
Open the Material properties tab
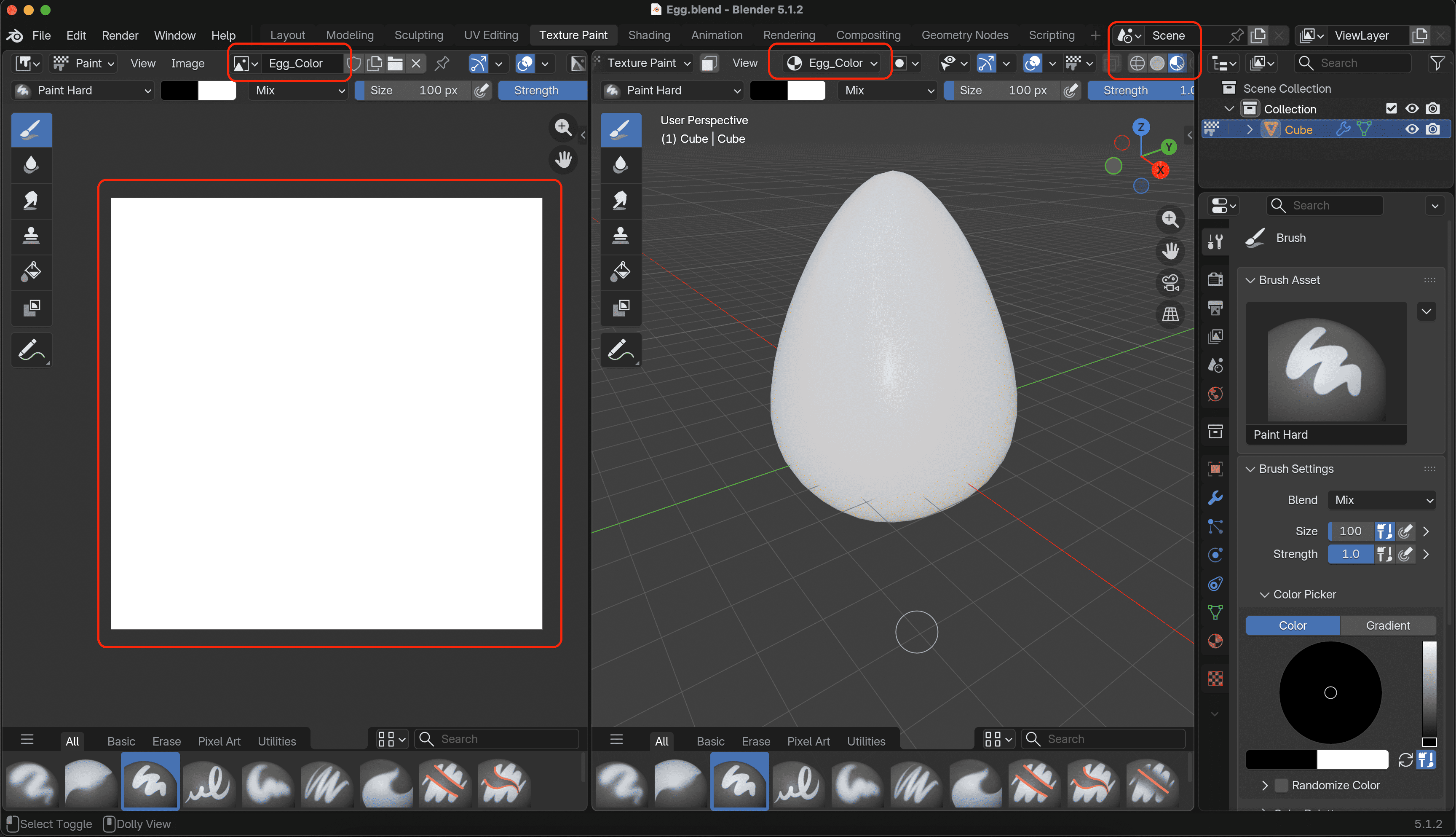click(x=1215, y=641)
